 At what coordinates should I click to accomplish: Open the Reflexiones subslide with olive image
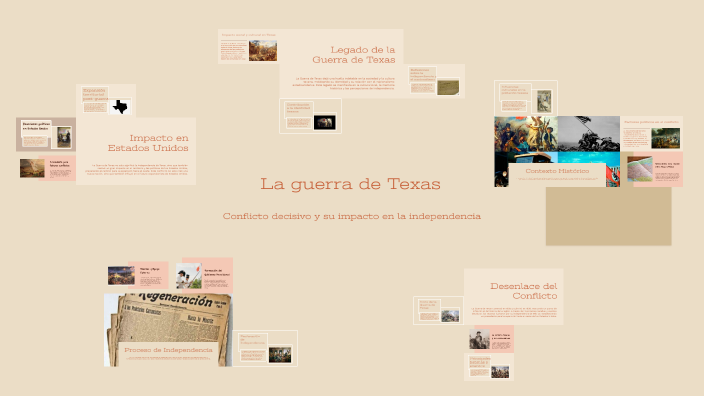click(435, 81)
